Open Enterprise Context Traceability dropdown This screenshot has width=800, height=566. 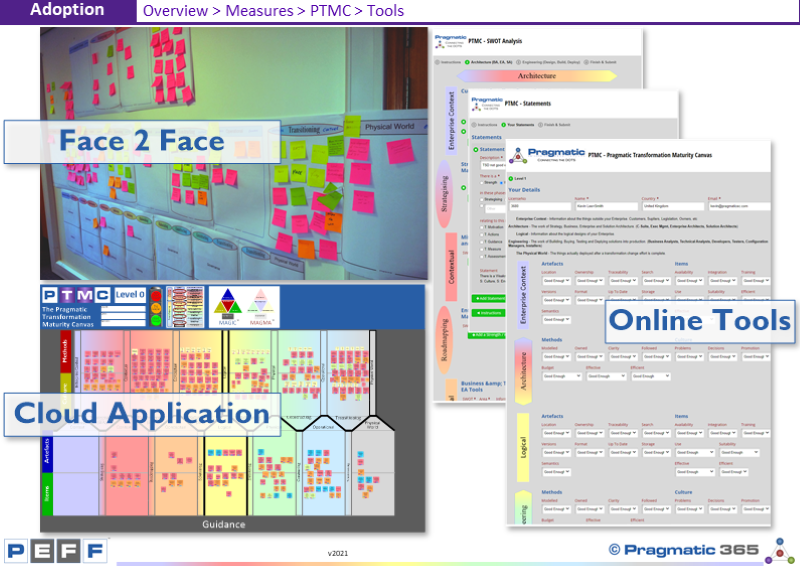[623, 281]
